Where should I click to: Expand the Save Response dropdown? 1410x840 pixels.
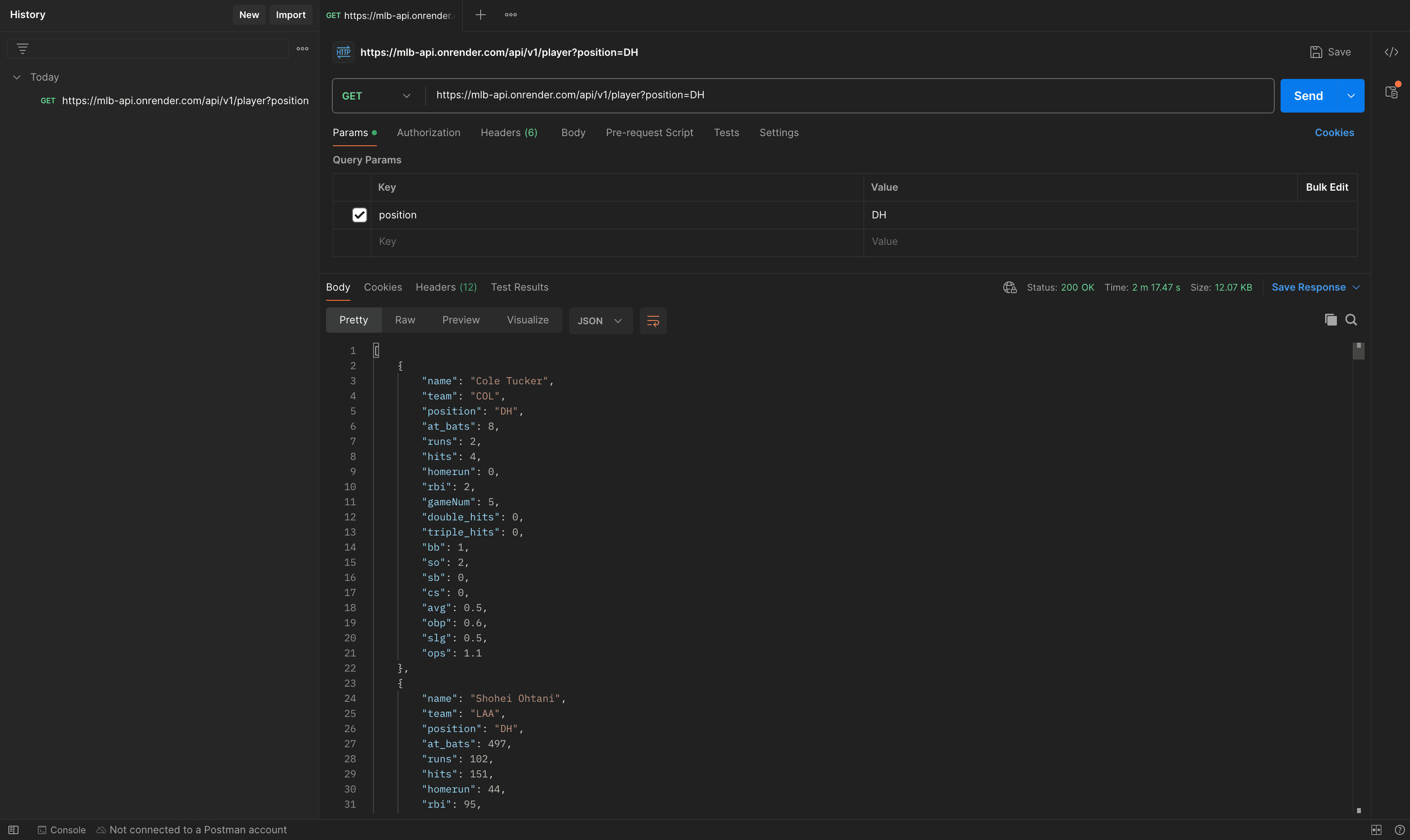[1356, 288]
